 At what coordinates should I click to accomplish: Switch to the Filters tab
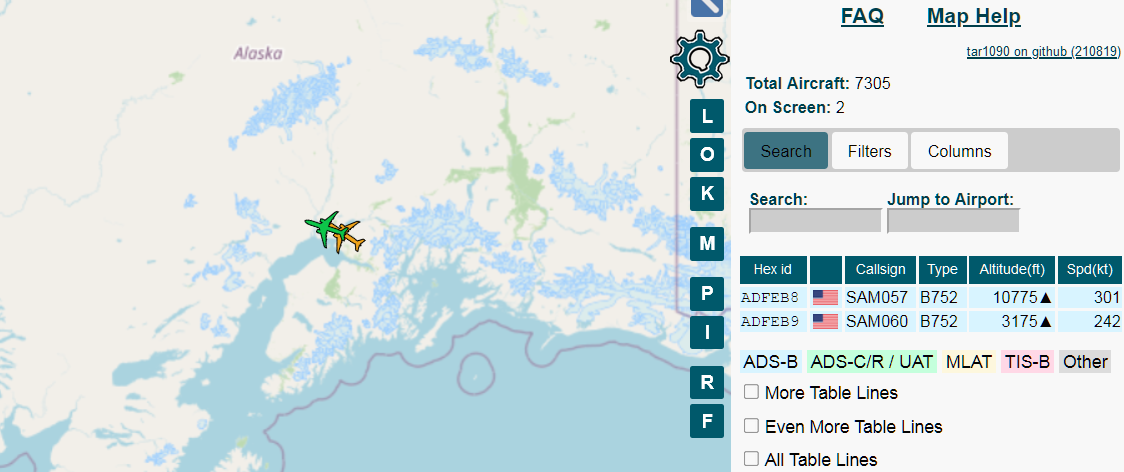[x=870, y=151]
